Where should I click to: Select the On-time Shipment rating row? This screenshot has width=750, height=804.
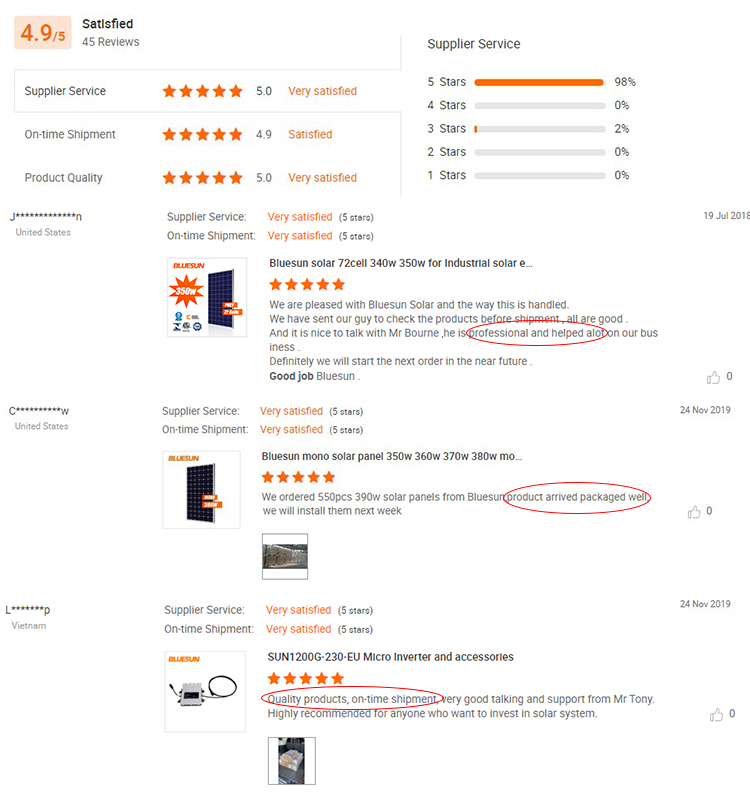coord(208,134)
